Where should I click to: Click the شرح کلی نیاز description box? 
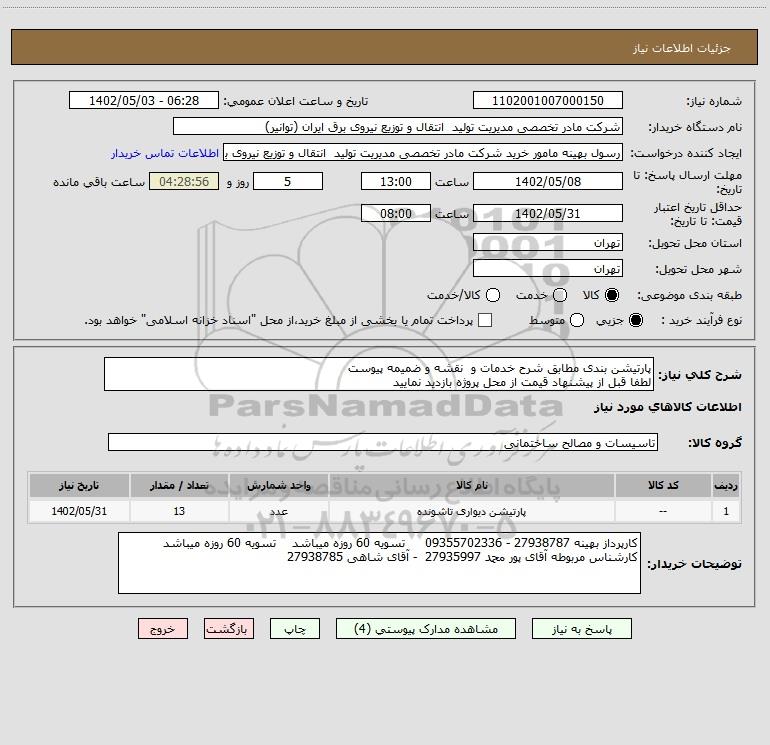pos(379,375)
